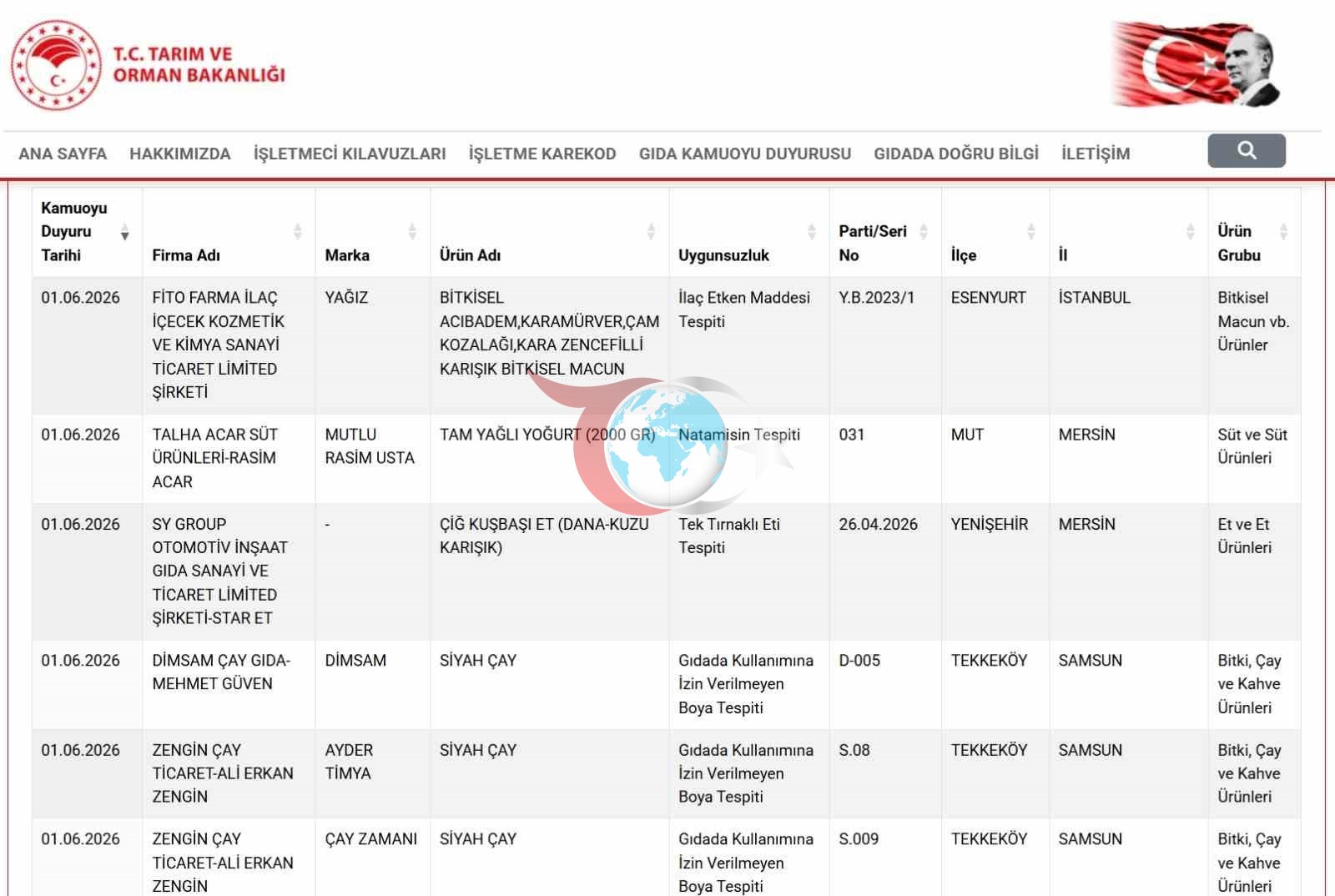Sort the İl column arrows
The image size is (1335, 896).
pyautogui.click(x=1191, y=232)
